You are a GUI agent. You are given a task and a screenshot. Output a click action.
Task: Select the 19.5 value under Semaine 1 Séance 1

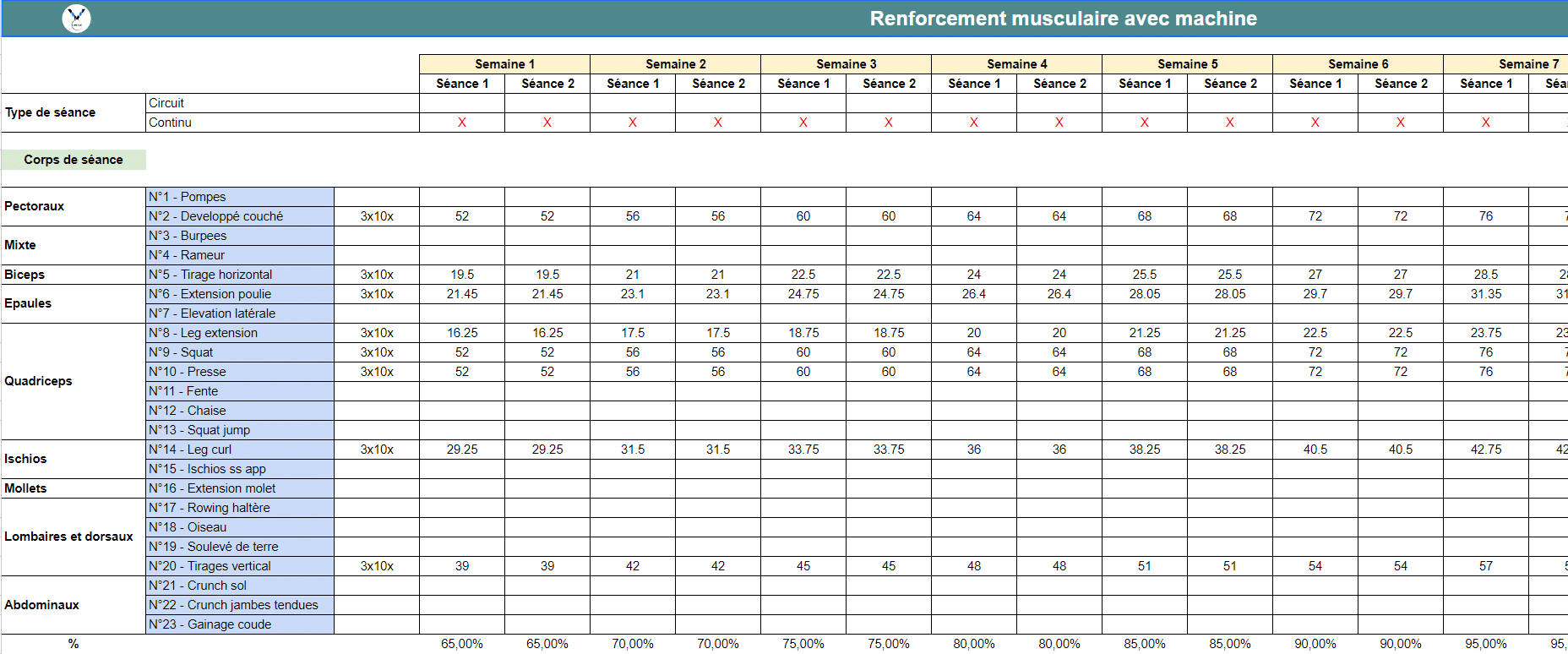click(x=462, y=275)
